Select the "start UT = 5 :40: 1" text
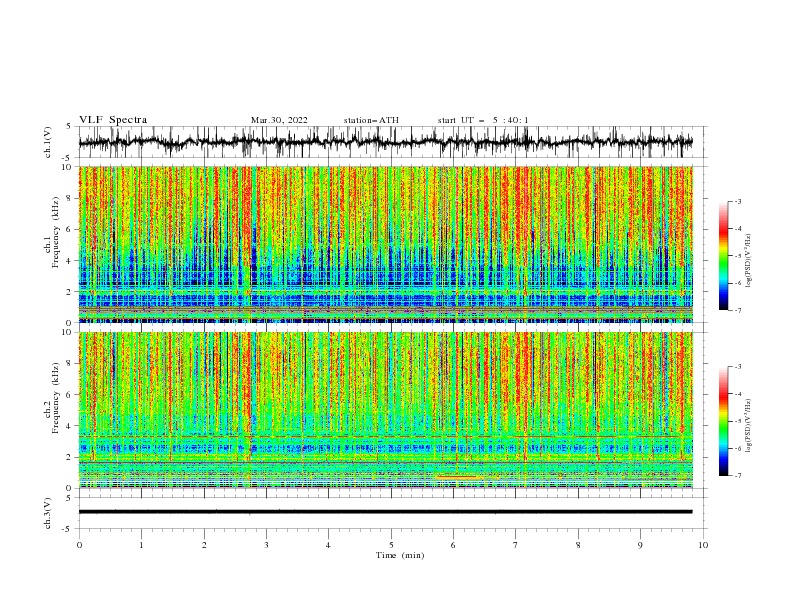 tap(483, 120)
